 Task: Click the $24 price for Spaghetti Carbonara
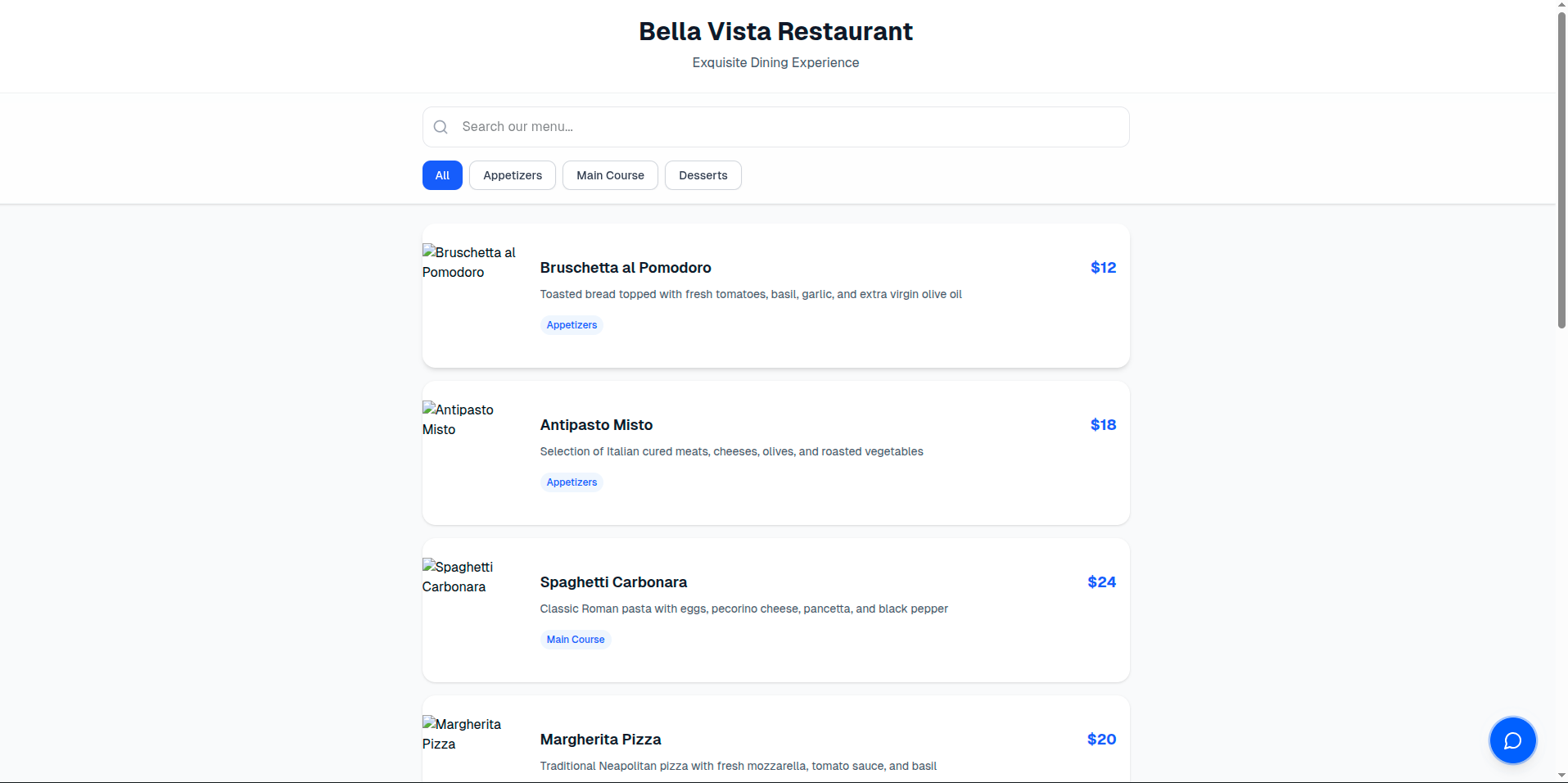pos(1102,582)
